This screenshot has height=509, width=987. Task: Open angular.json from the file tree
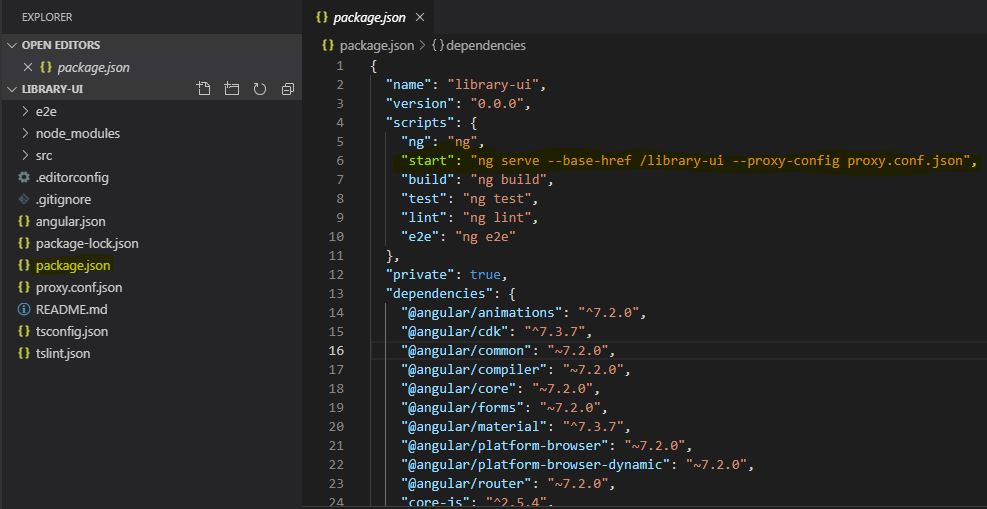point(70,221)
